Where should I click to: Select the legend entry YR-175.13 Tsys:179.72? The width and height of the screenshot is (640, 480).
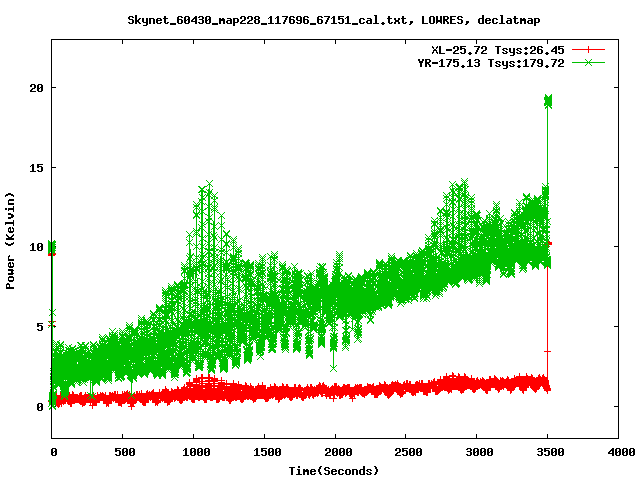pos(491,63)
